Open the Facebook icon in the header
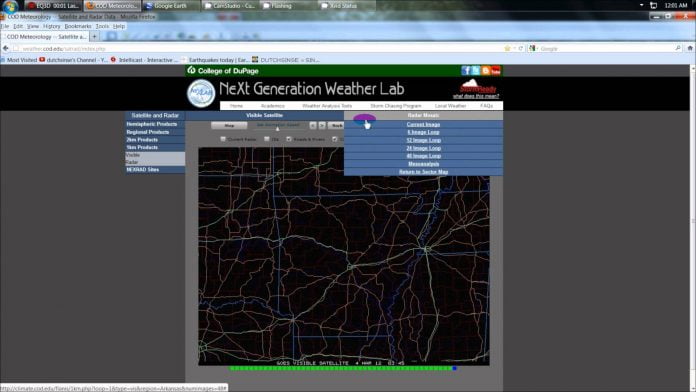 466,71
